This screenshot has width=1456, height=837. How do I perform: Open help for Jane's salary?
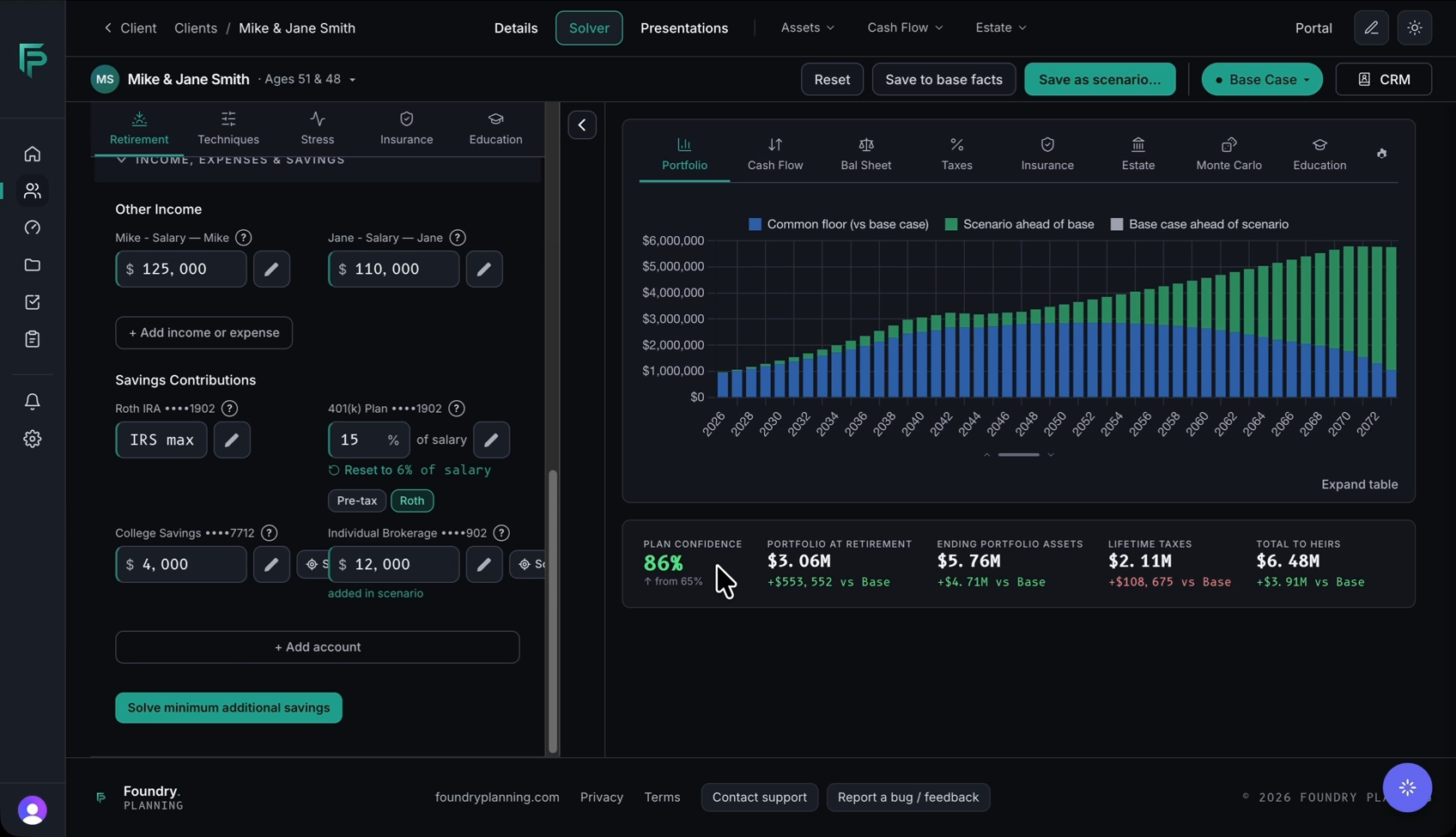458,238
